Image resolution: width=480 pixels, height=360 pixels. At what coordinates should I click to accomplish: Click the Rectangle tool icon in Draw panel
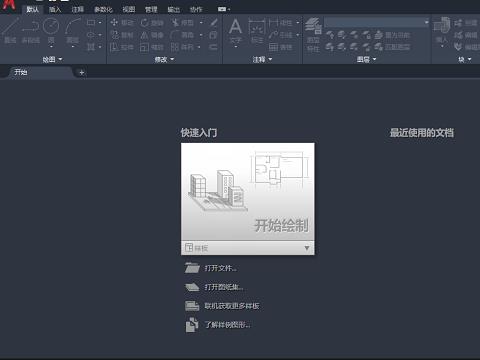[91, 23]
